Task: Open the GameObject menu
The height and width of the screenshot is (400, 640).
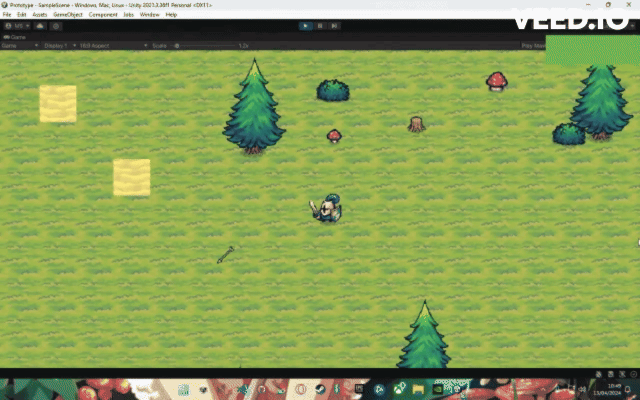Action: pos(68,15)
